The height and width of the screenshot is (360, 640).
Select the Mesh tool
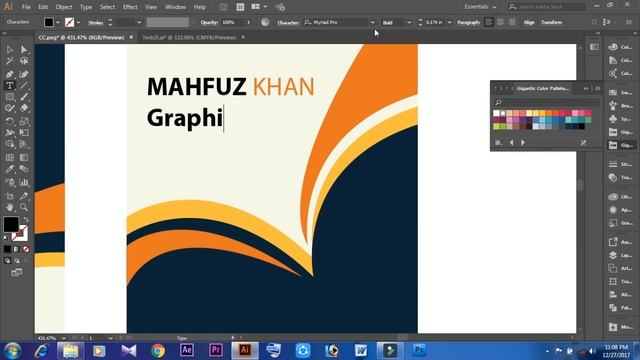(9, 157)
